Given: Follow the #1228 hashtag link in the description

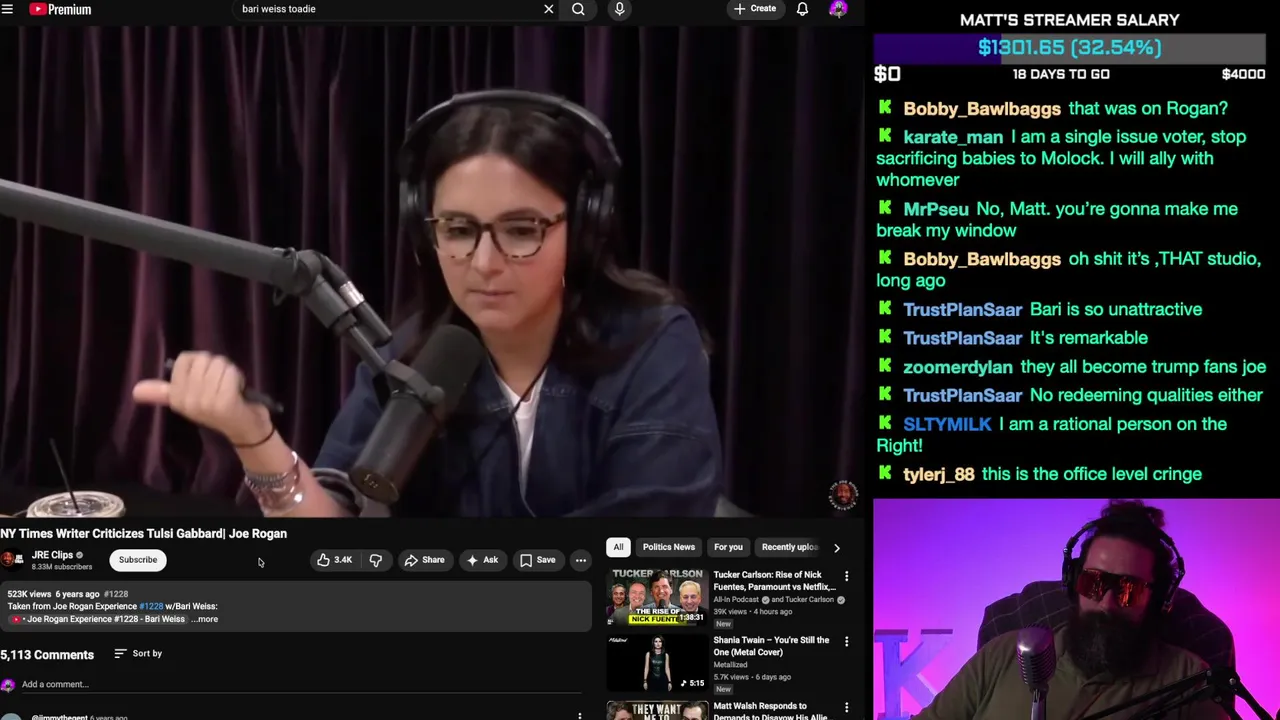Looking at the screenshot, I should pyautogui.click(x=151, y=606).
